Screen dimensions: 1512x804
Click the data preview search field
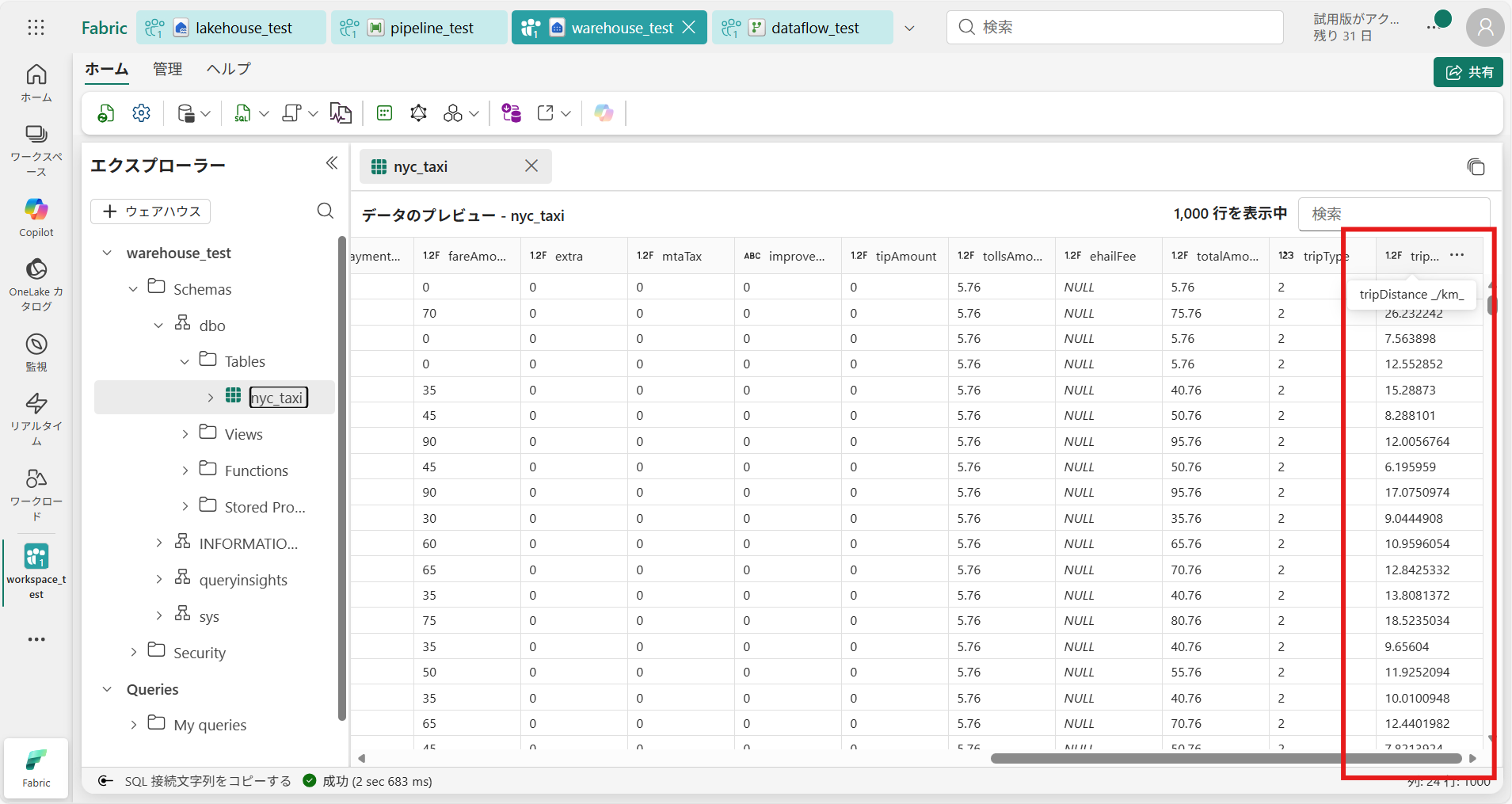click(x=1394, y=214)
